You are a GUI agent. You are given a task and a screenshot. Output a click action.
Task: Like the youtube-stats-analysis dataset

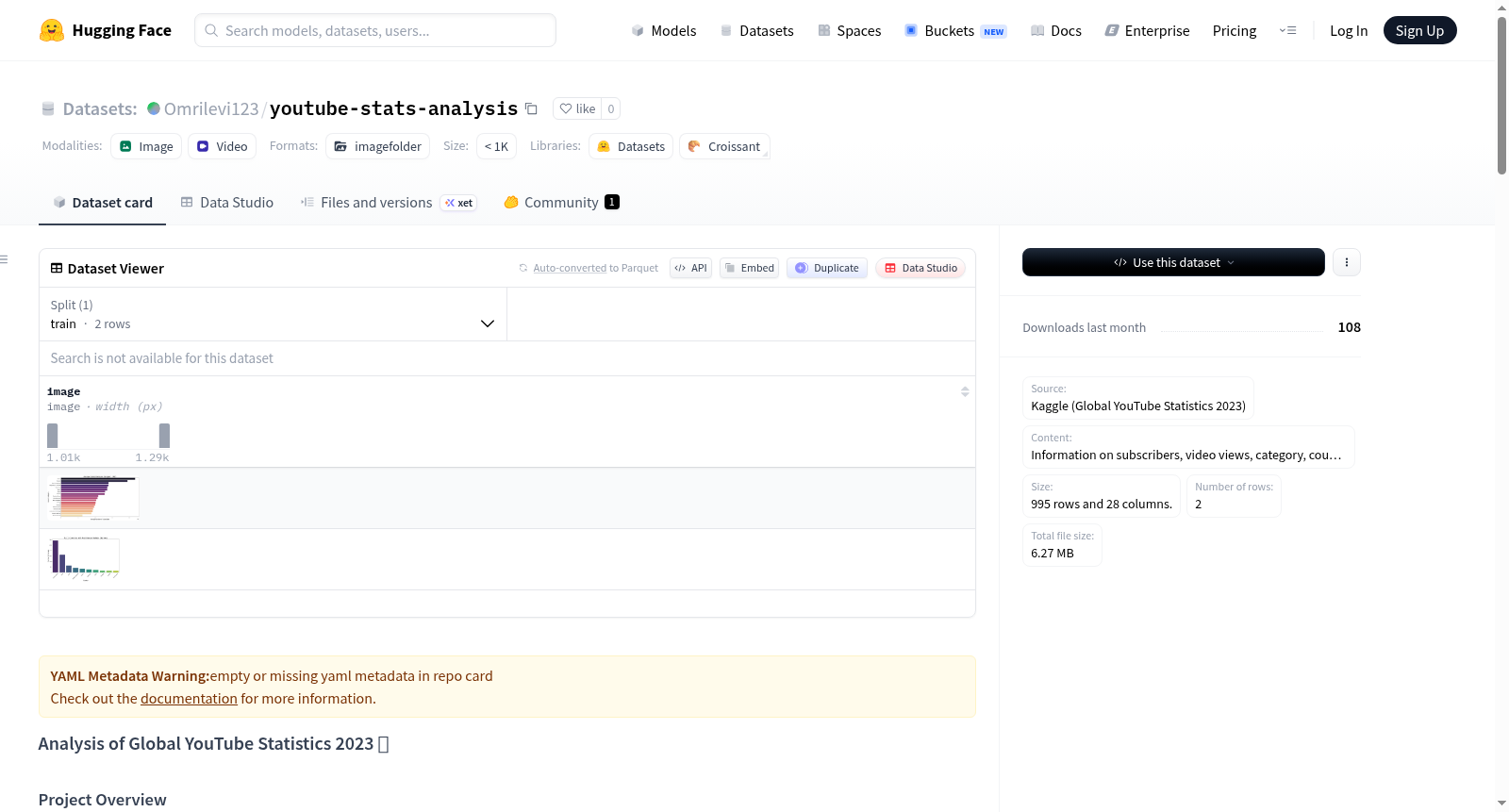(x=577, y=108)
